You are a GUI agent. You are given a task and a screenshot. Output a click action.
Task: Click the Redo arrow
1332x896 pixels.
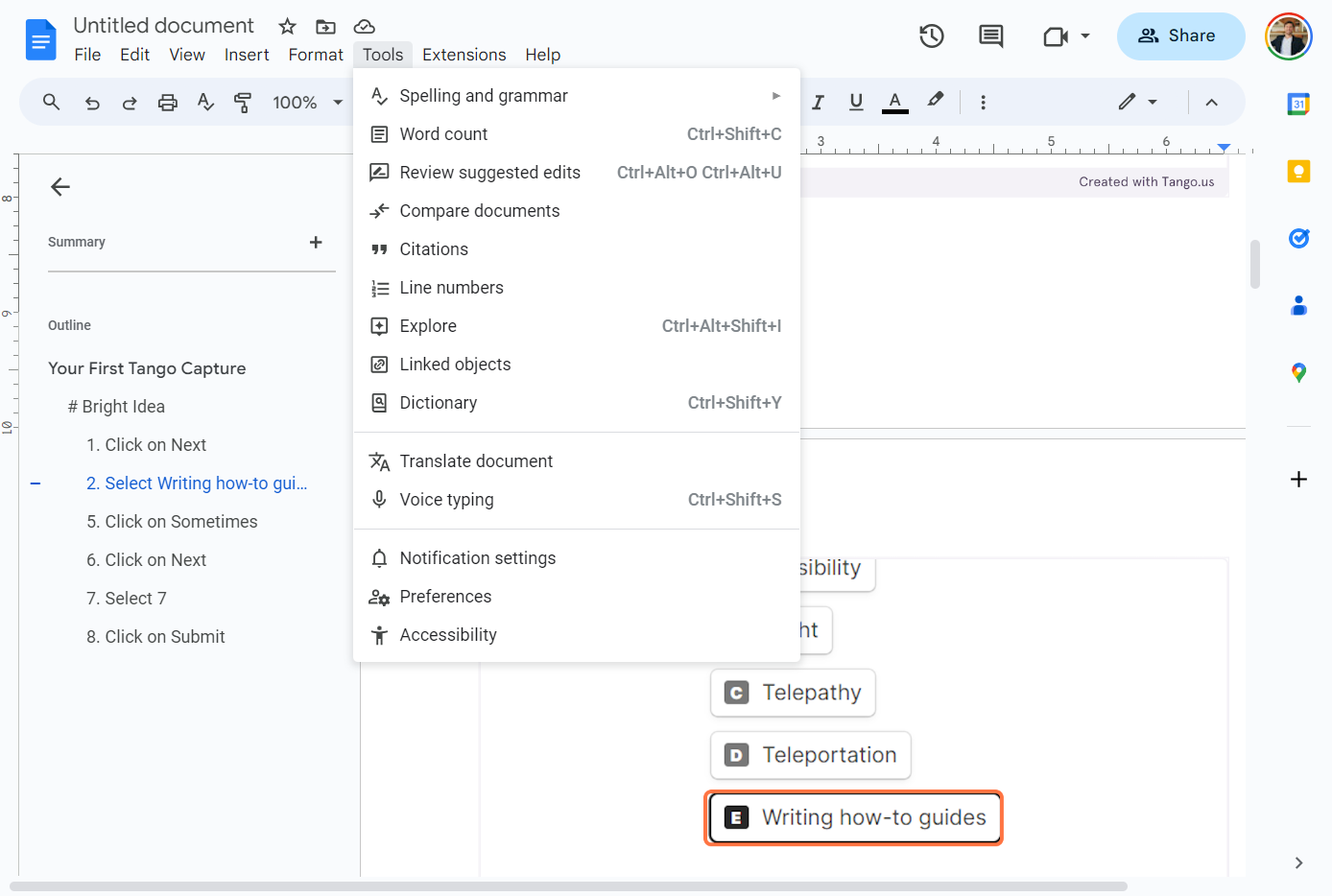click(x=130, y=103)
